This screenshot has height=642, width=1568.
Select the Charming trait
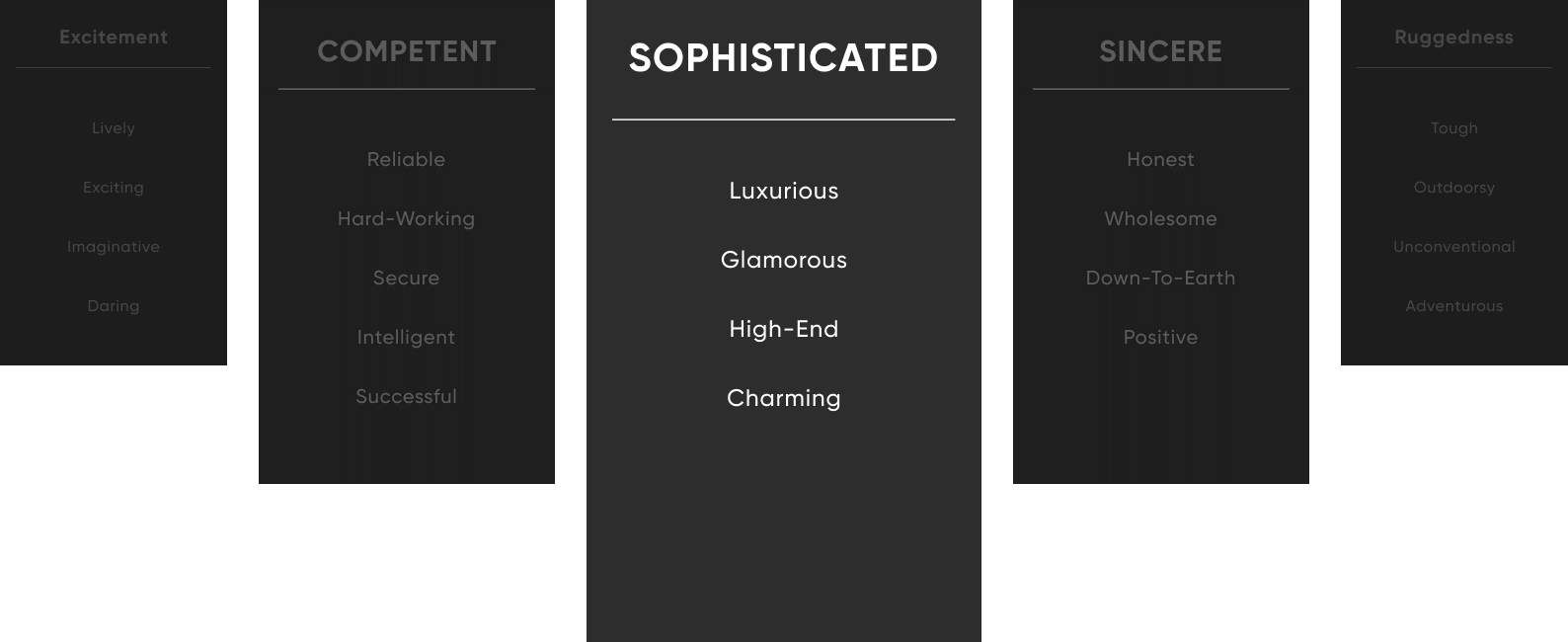point(784,398)
